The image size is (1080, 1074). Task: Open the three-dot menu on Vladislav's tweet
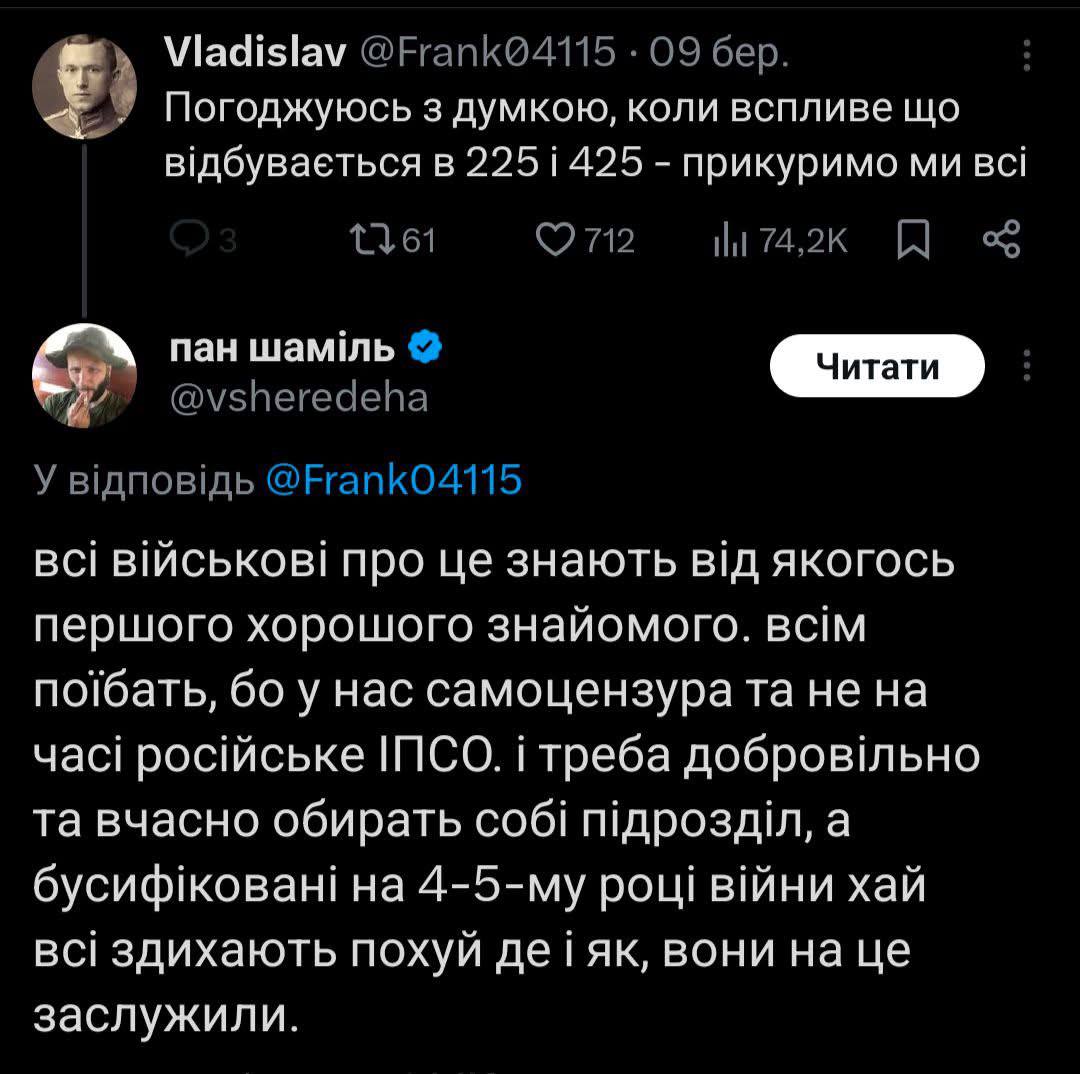tap(1024, 57)
